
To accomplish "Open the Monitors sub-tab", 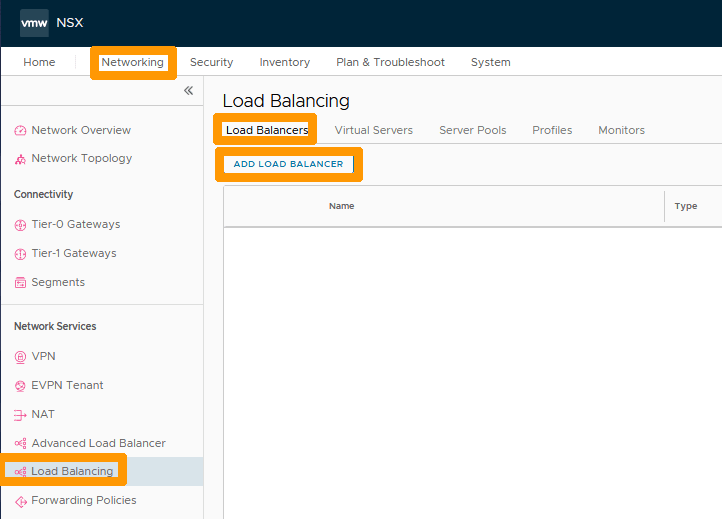I will click(x=621, y=130).
